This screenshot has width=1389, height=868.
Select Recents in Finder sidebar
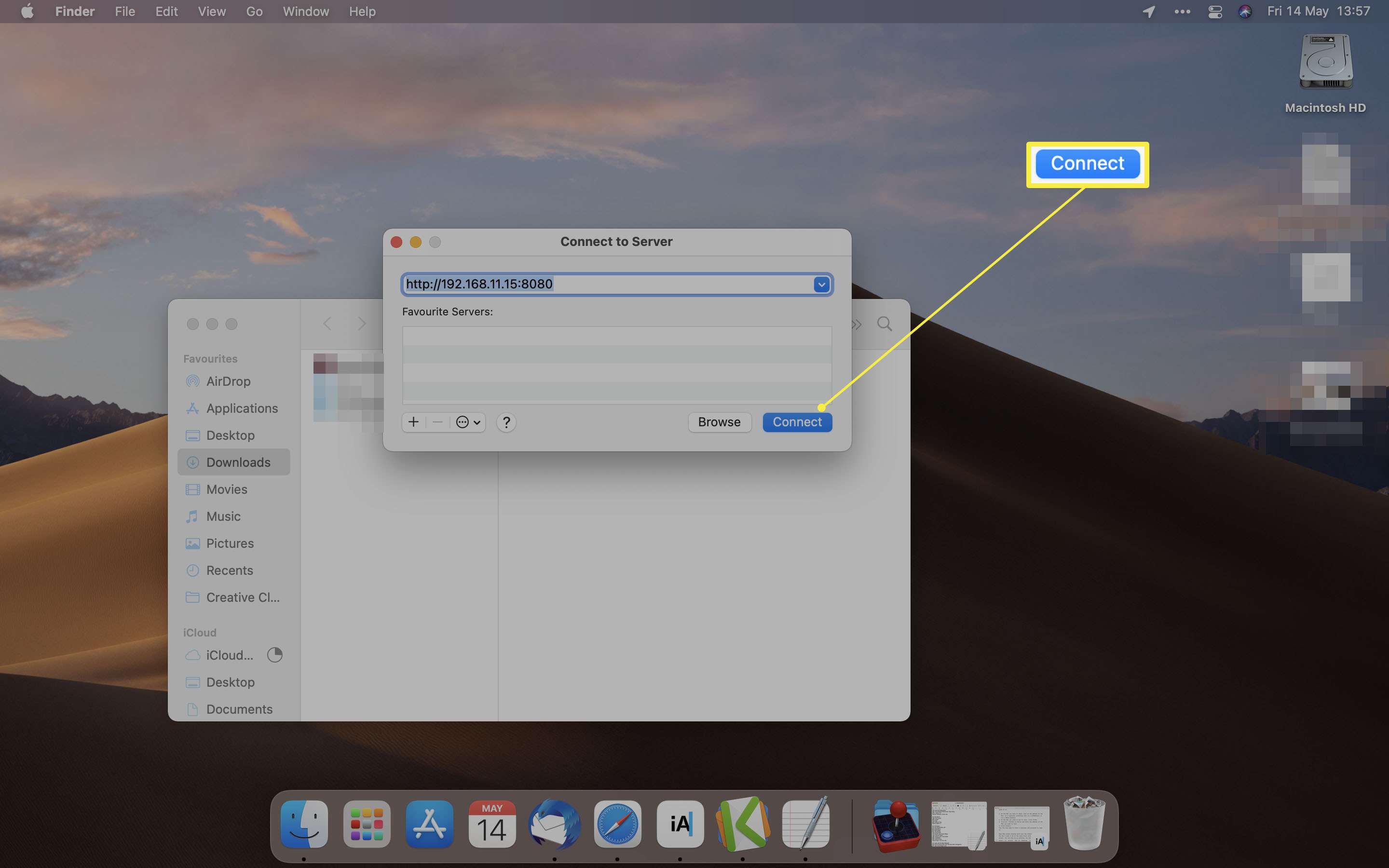233,570
